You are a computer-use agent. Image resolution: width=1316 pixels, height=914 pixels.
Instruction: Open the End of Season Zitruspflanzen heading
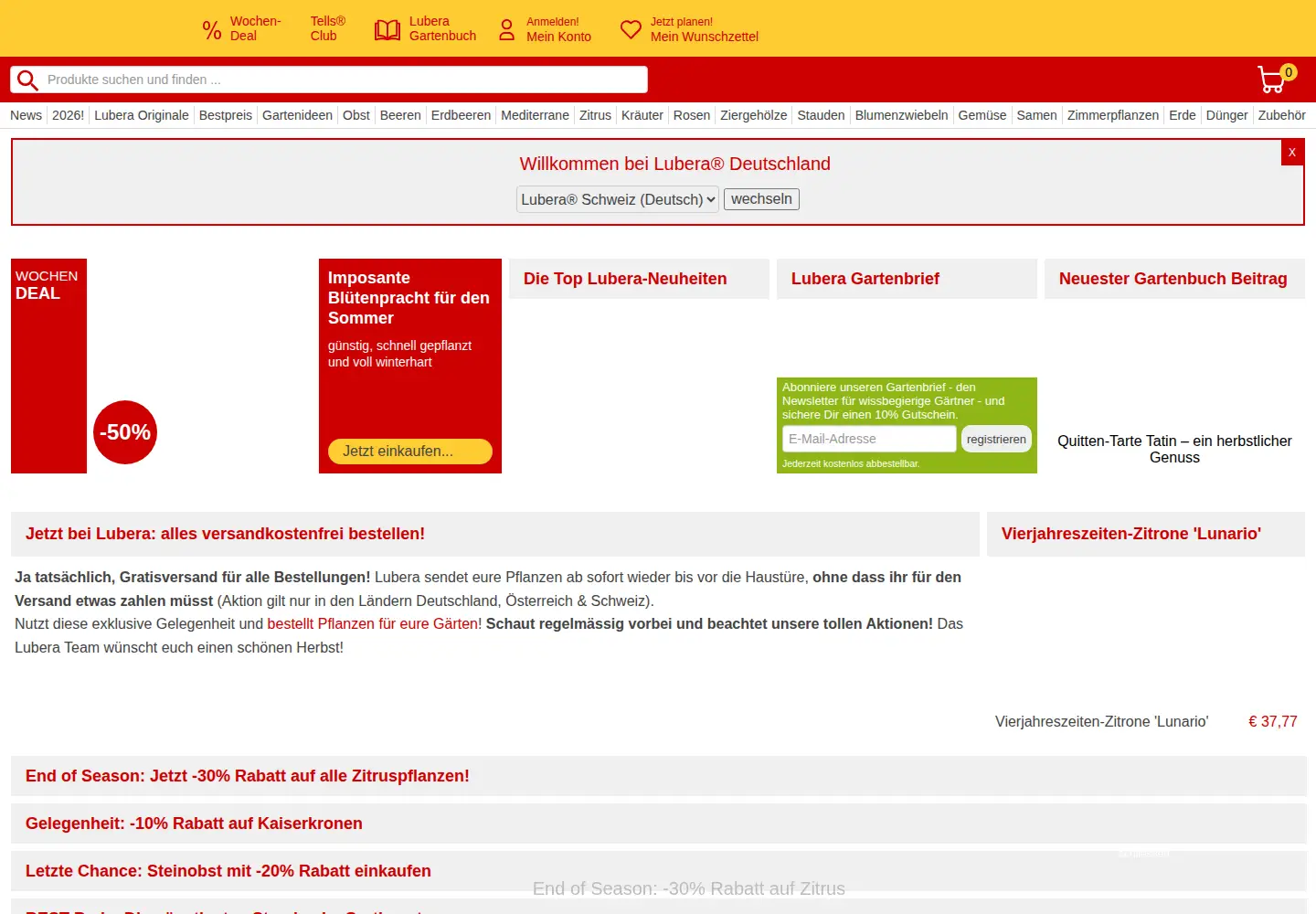pyautogui.click(x=248, y=776)
